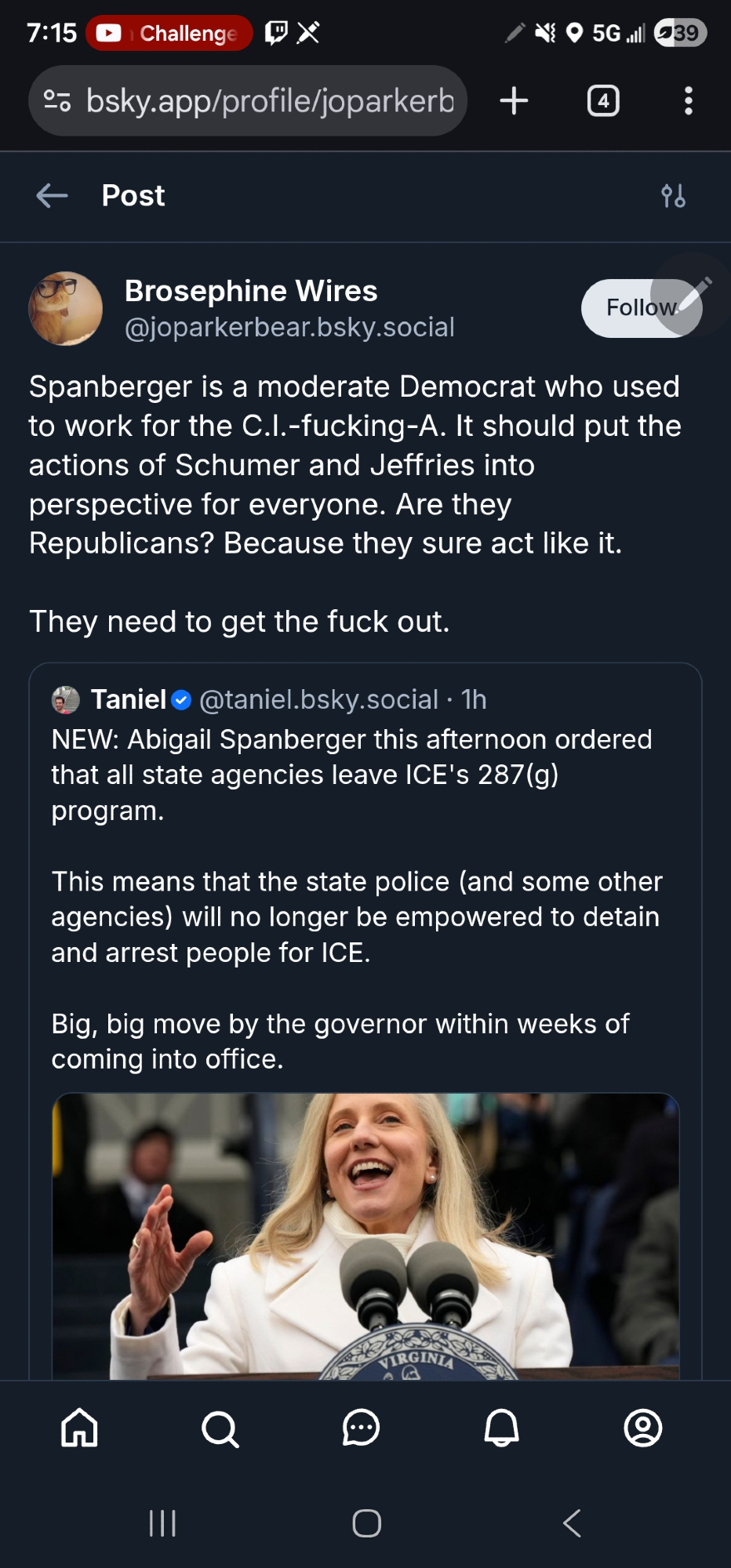The image size is (731, 1568).
Task: Open the @joparkerbear.bsky.social handle link
Action: pos(289,328)
